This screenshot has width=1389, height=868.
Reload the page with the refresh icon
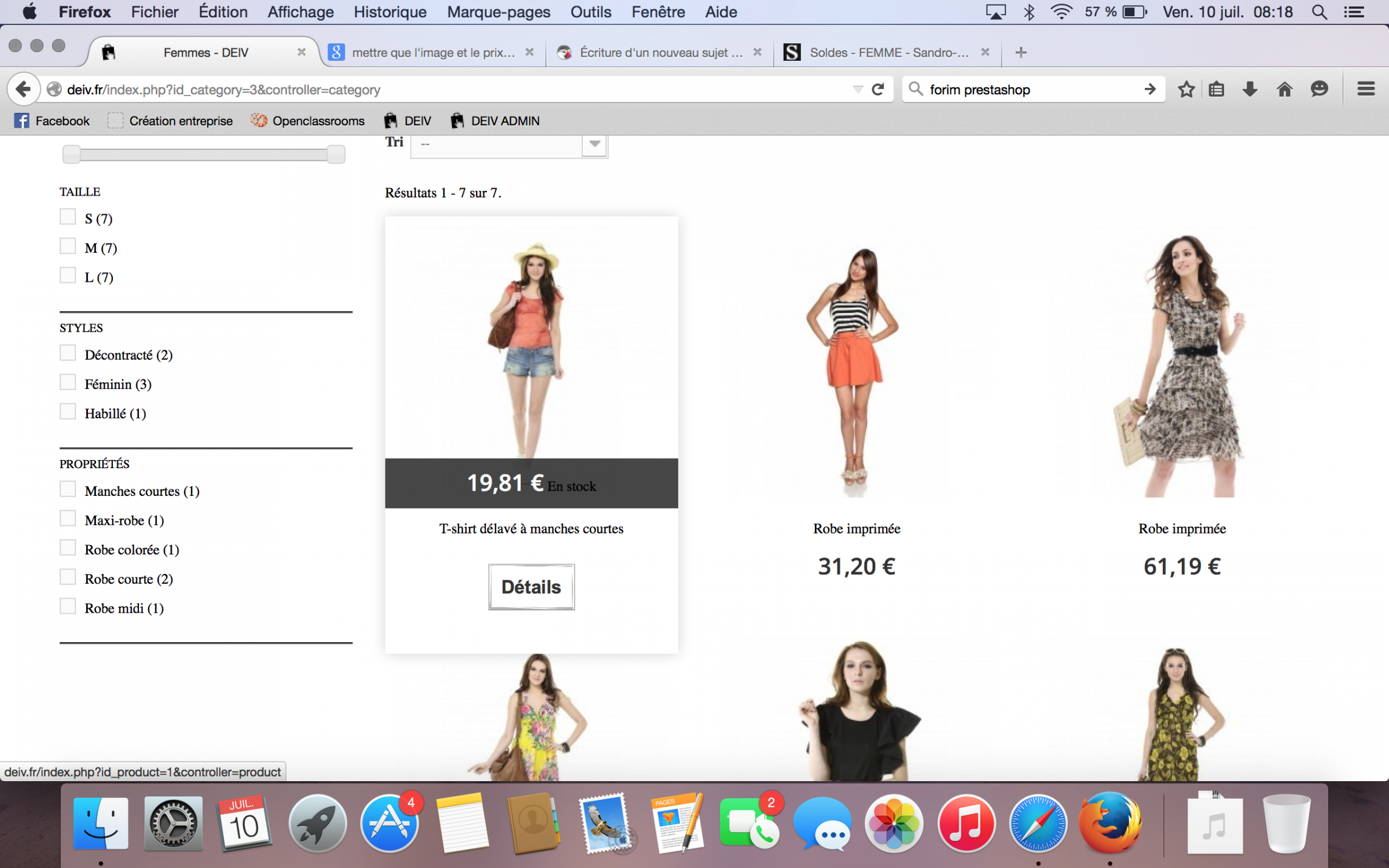878,89
